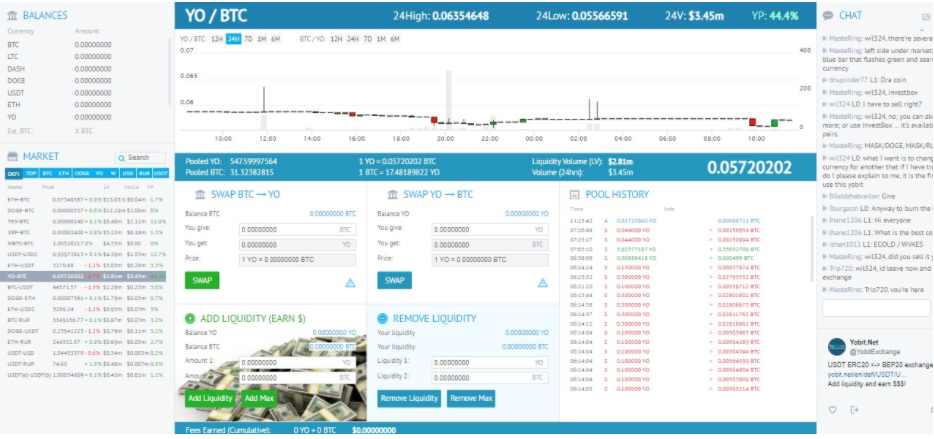Click the warning triangle in SWAP YO → BTC panel
The width and height of the screenshot is (934, 439).
click(543, 283)
